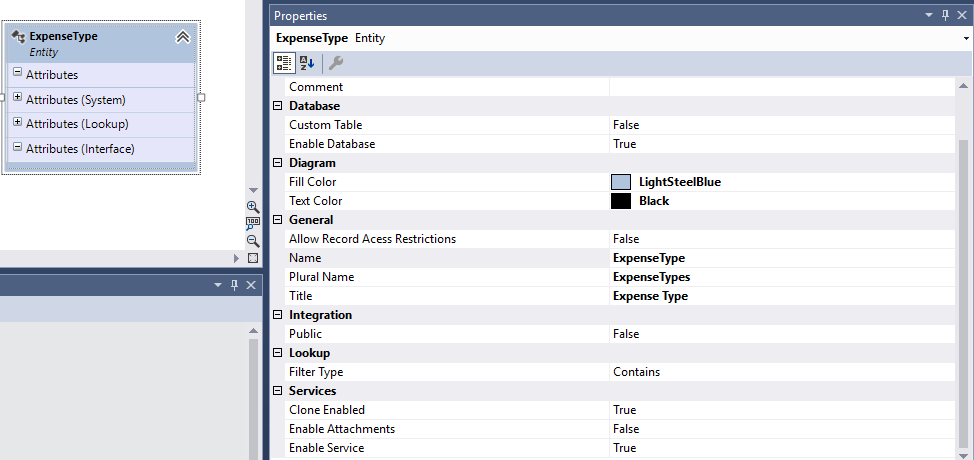The image size is (974, 460).
Task: Pin the lower-left panel
Action: [x=234, y=285]
